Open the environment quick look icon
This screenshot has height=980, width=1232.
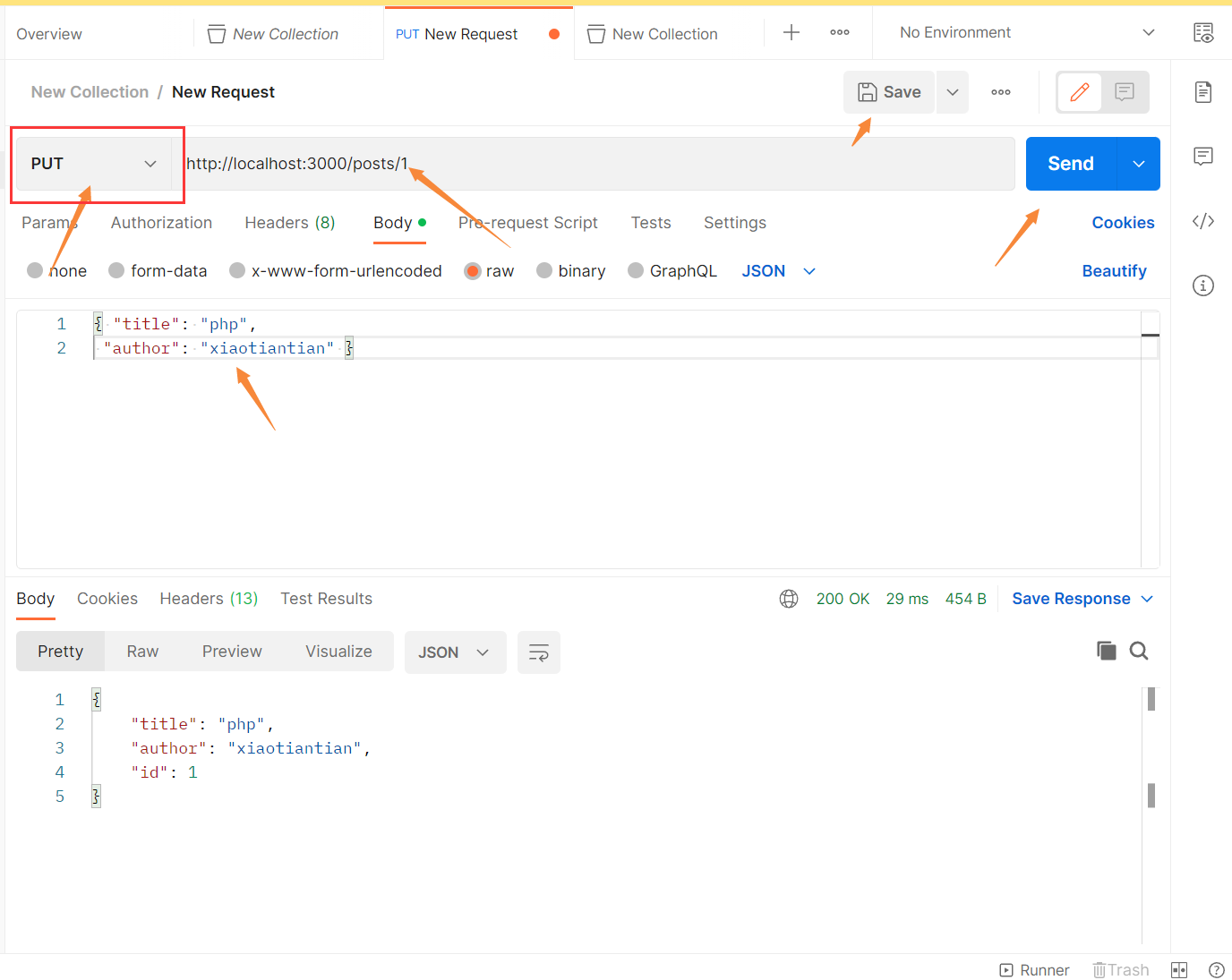1203,33
